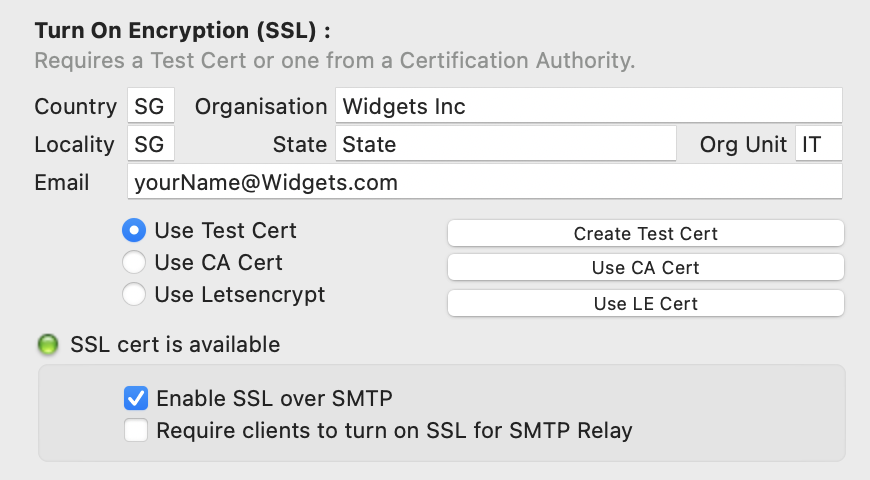Screen dimensions: 870x480
Task: Choose the Use CA Cert radio option
Action: tap(133, 263)
